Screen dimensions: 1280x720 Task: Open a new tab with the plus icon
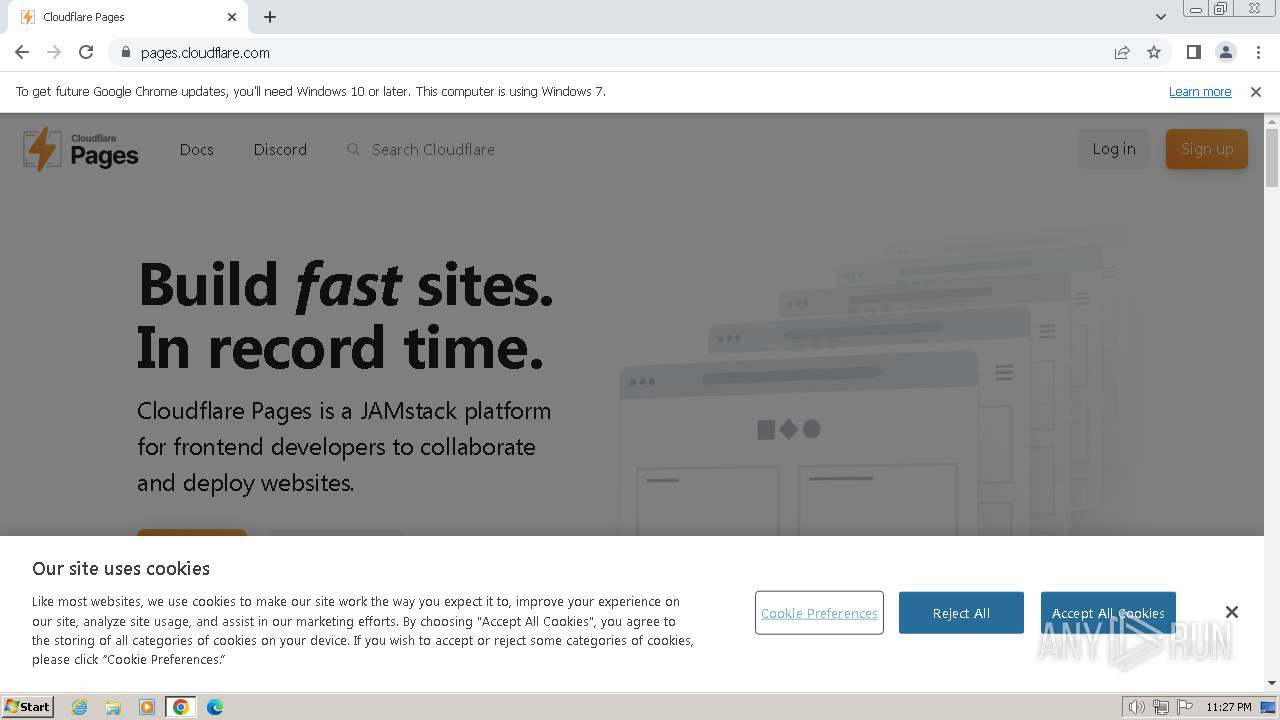pos(270,17)
